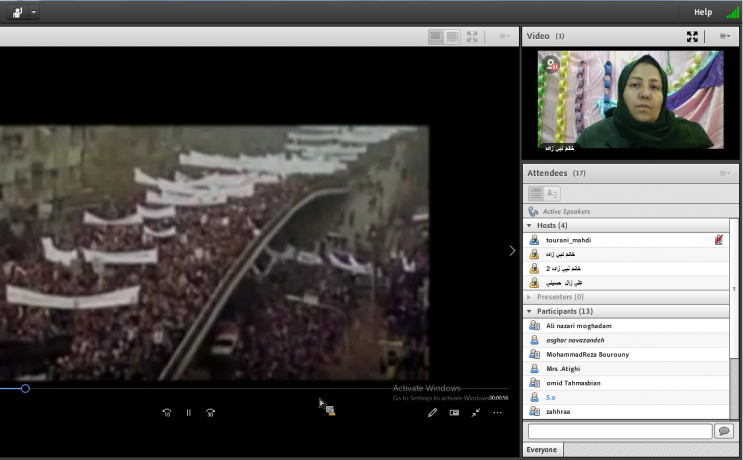
Task: Open the Help menu
Action: click(703, 12)
